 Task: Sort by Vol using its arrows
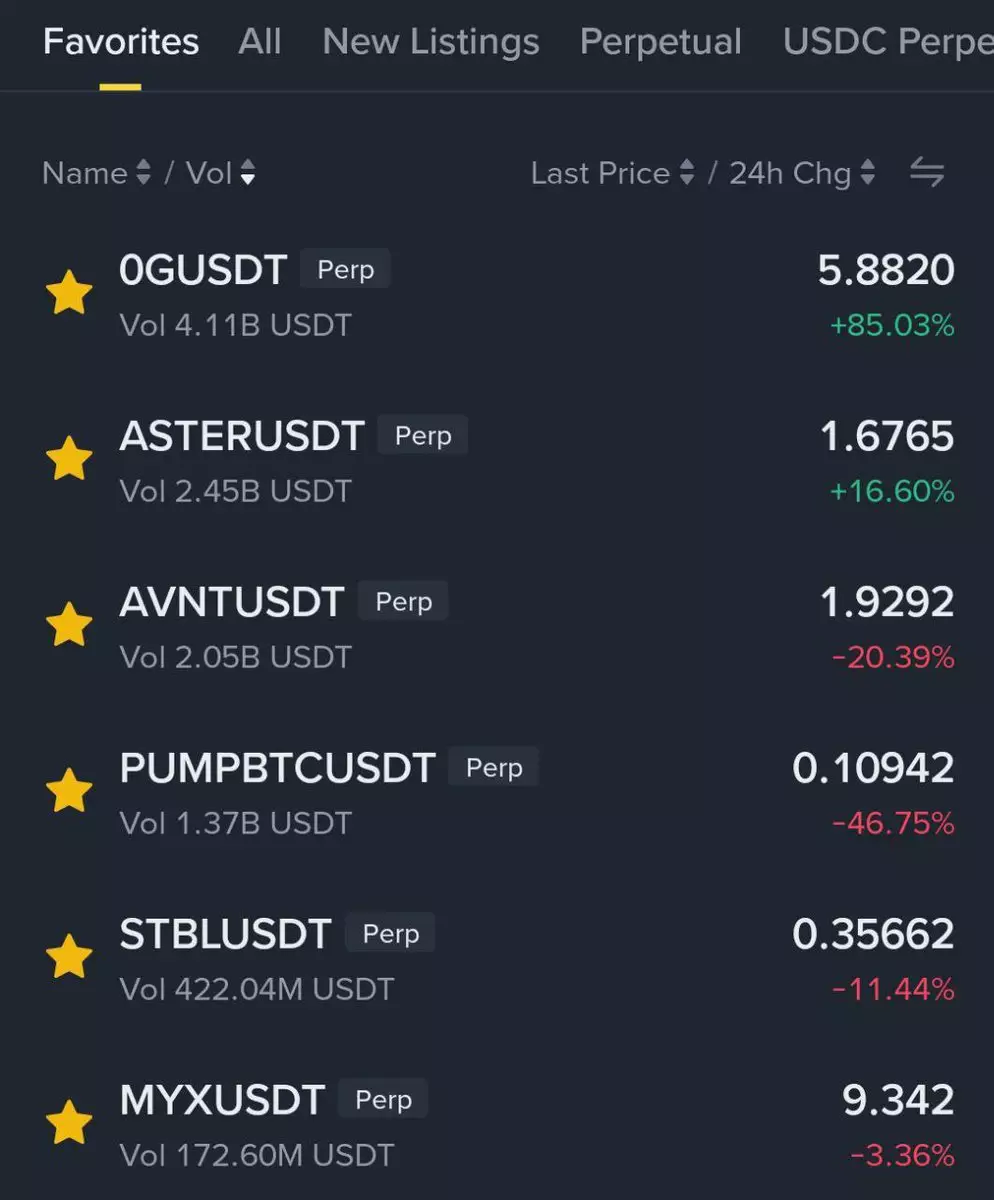[x=247, y=173]
